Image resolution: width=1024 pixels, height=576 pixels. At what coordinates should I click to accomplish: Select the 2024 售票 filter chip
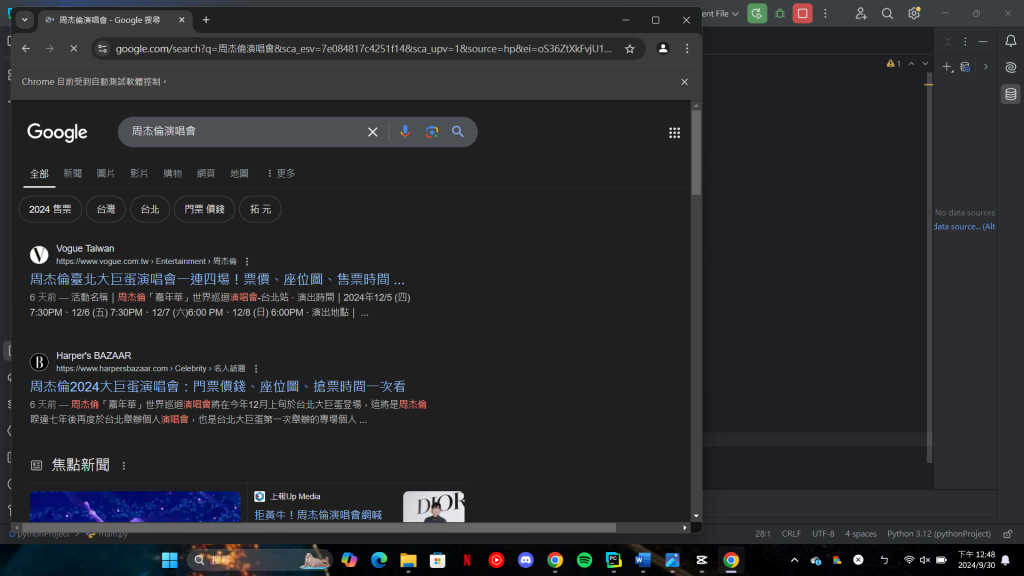(x=50, y=209)
